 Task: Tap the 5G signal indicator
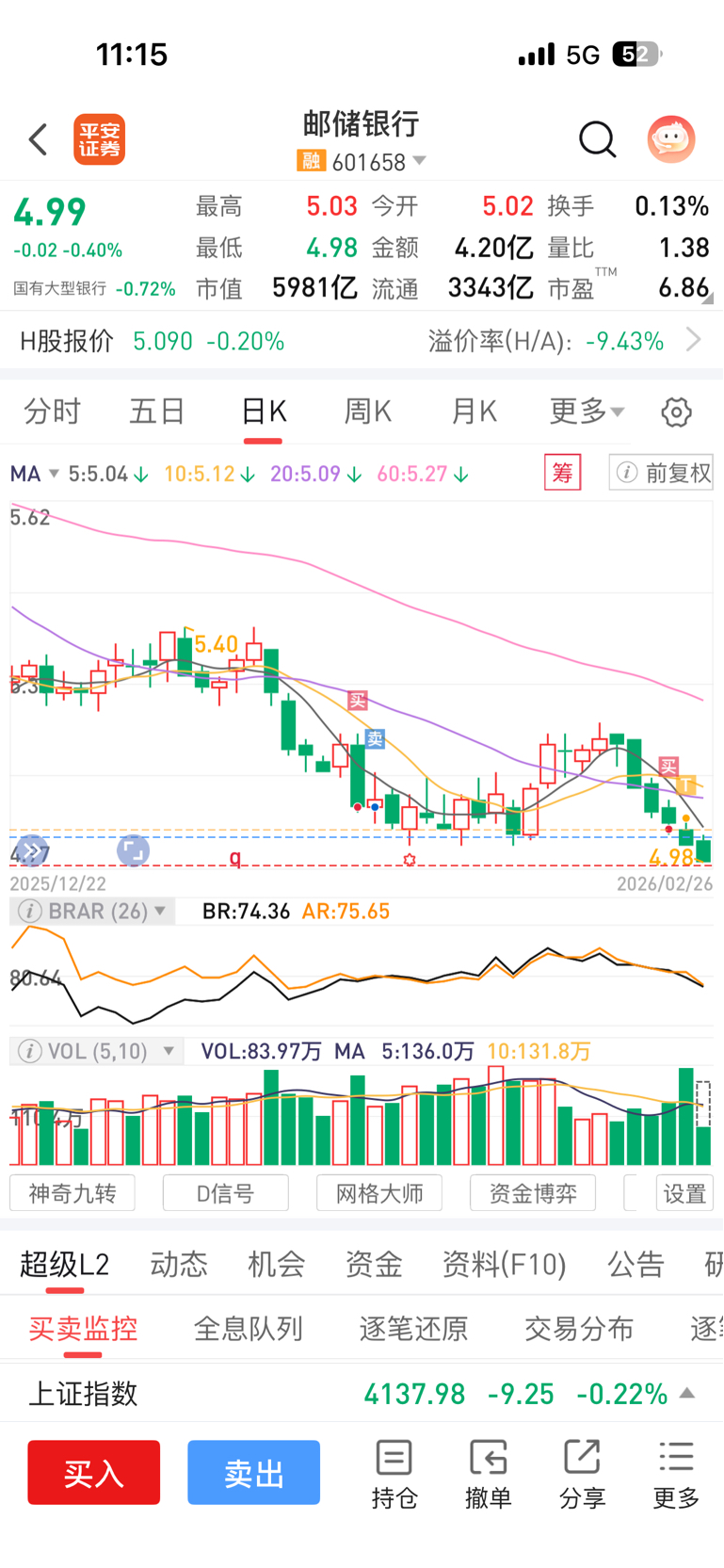click(x=583, y=55)
